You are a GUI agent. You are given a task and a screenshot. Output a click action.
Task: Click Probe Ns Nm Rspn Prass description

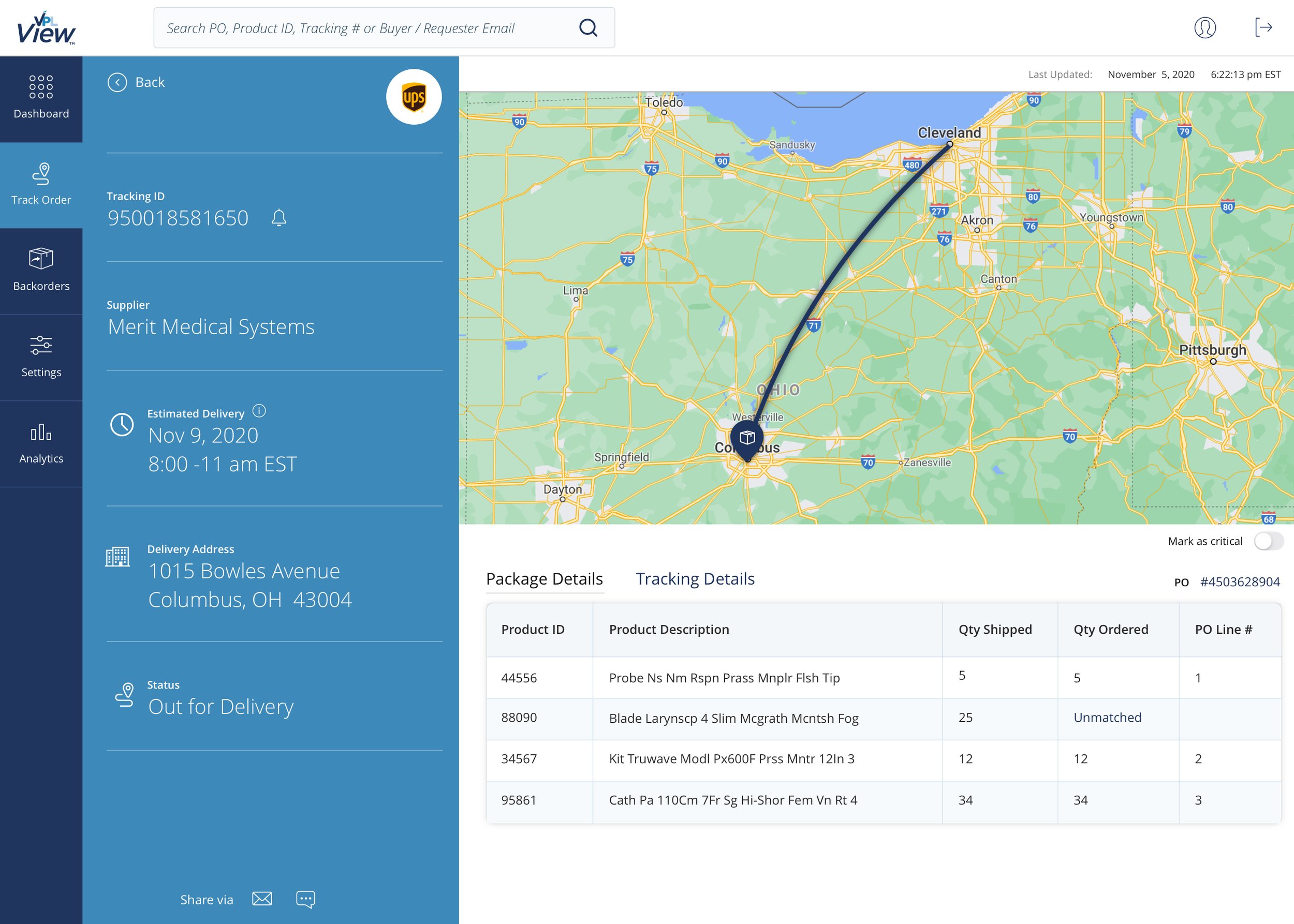coord(724,678)
